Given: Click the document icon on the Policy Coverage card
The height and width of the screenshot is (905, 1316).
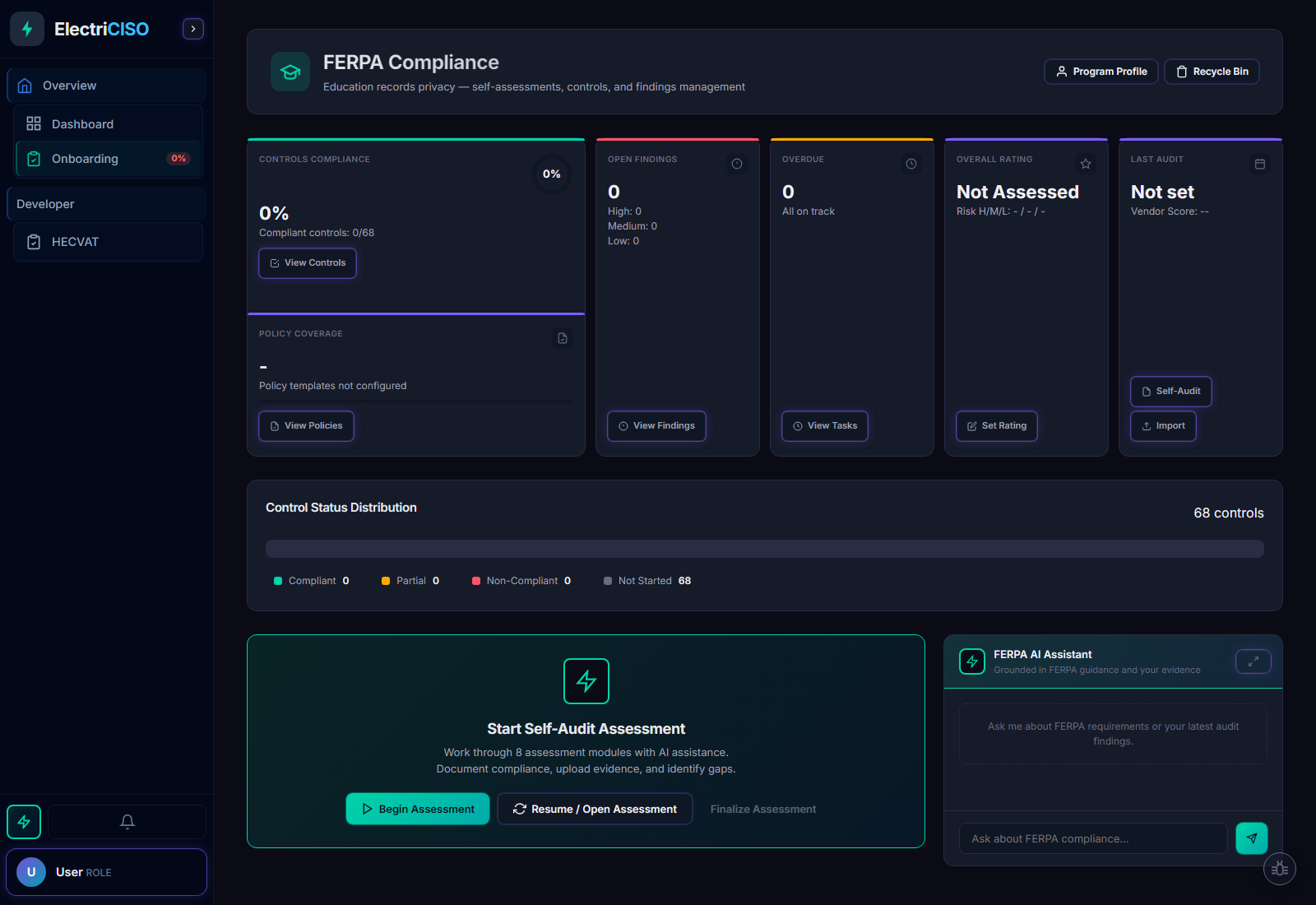Looking at the screenshot, I should click(x=562, y=338).
